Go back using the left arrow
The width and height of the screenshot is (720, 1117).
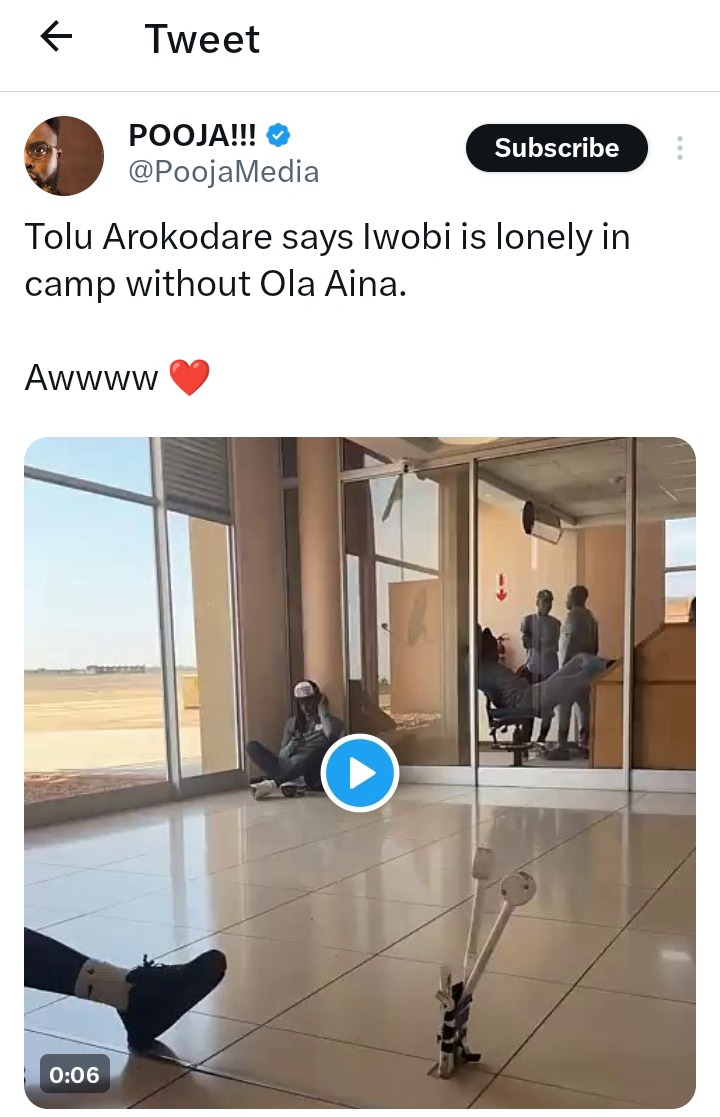56,36
